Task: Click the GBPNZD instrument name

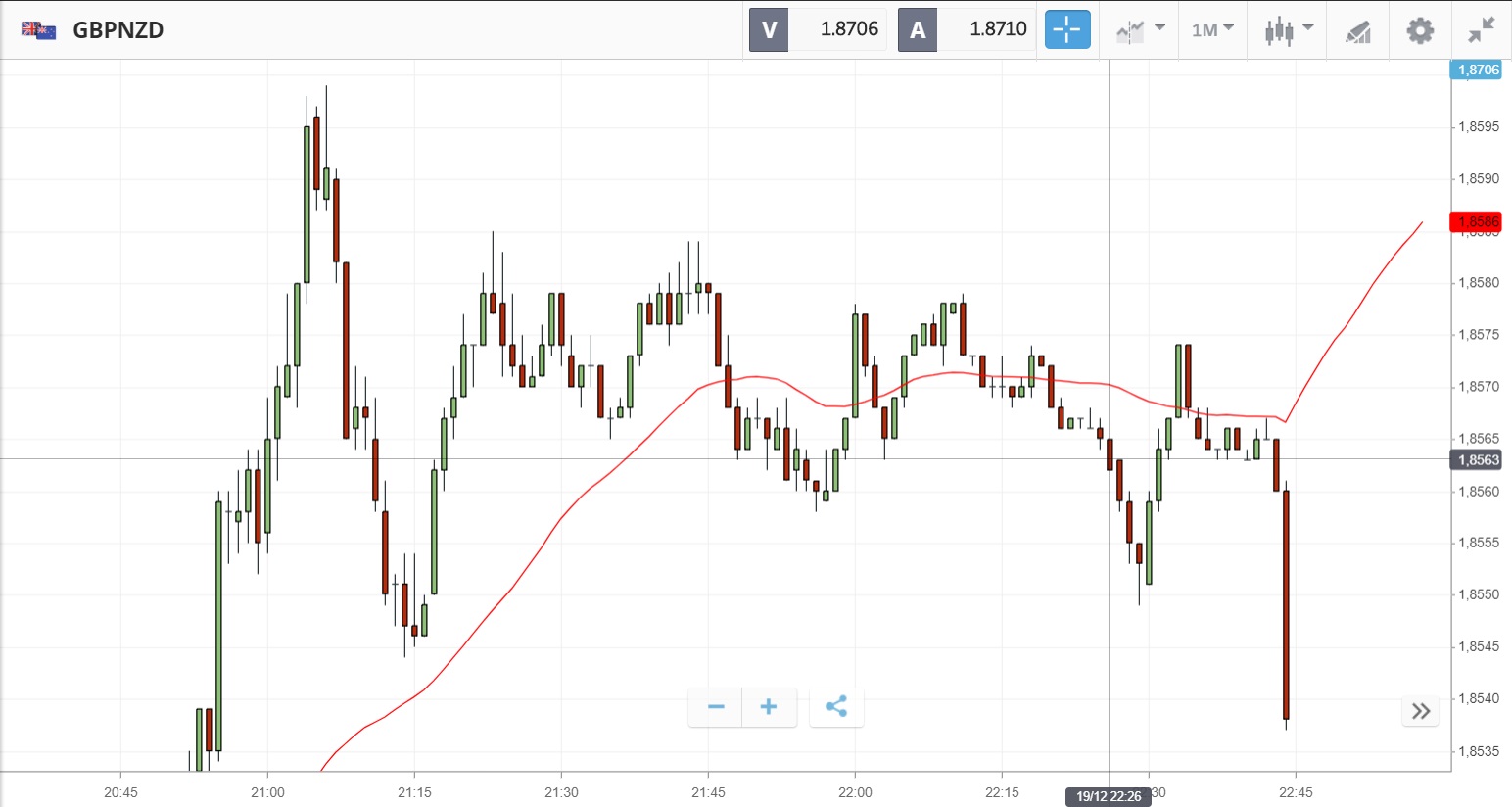Action: coord(118,29)
